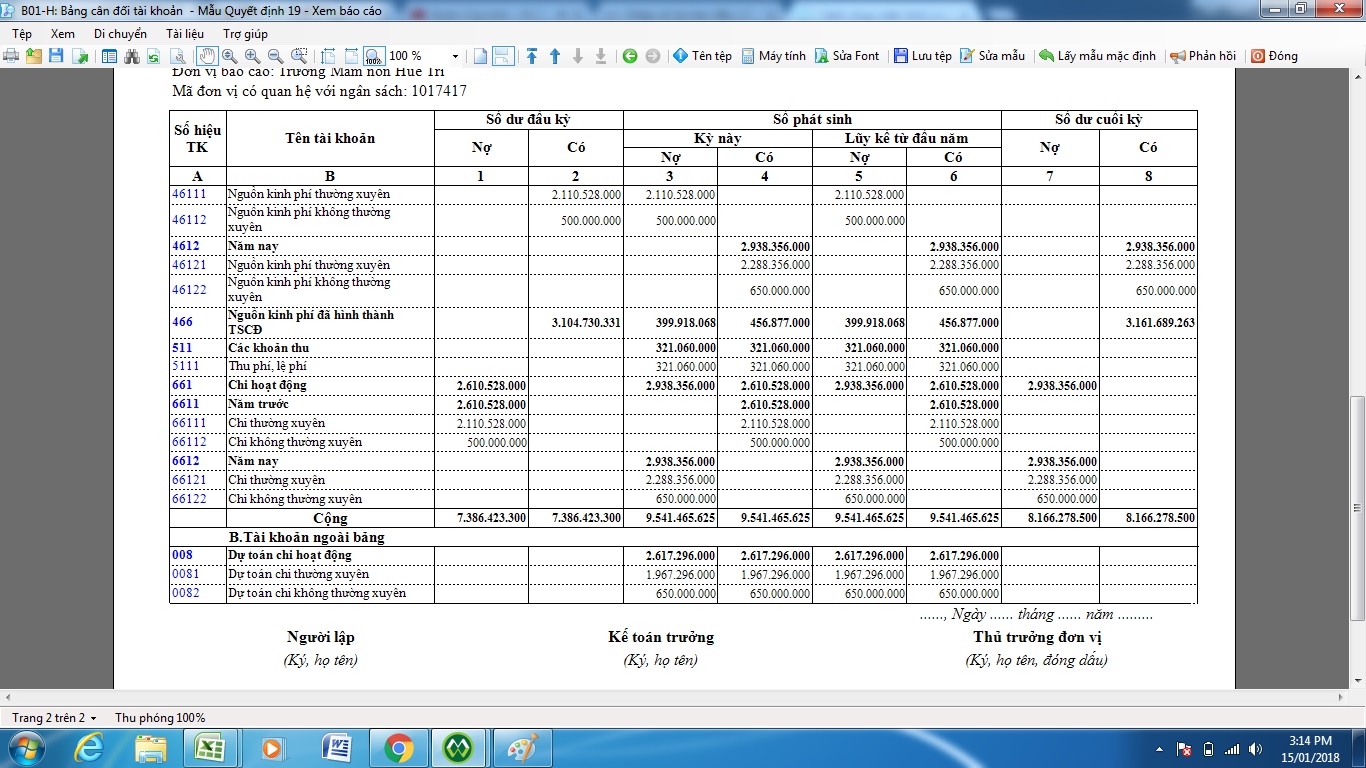
Task: Open account link 466
Action: pos(182,322)
